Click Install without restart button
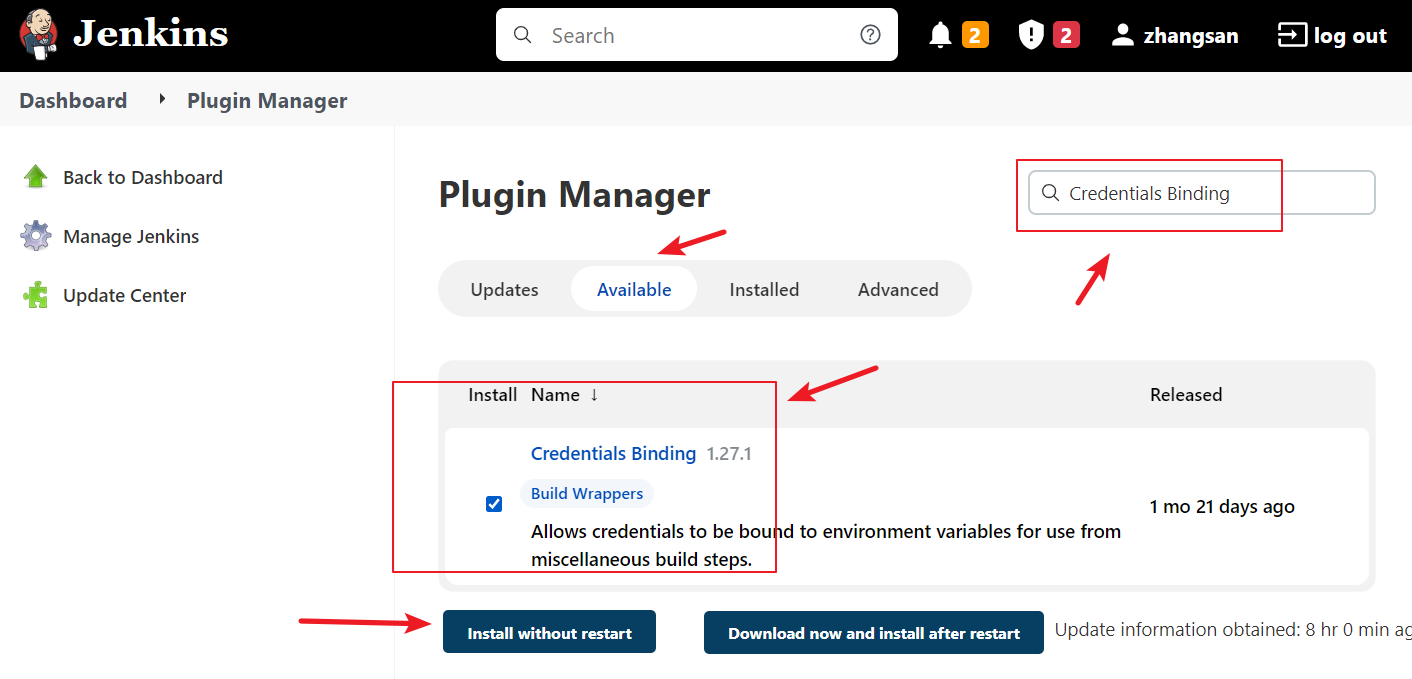The height and width of the screenshot is (679, 1412). (549, 632)
